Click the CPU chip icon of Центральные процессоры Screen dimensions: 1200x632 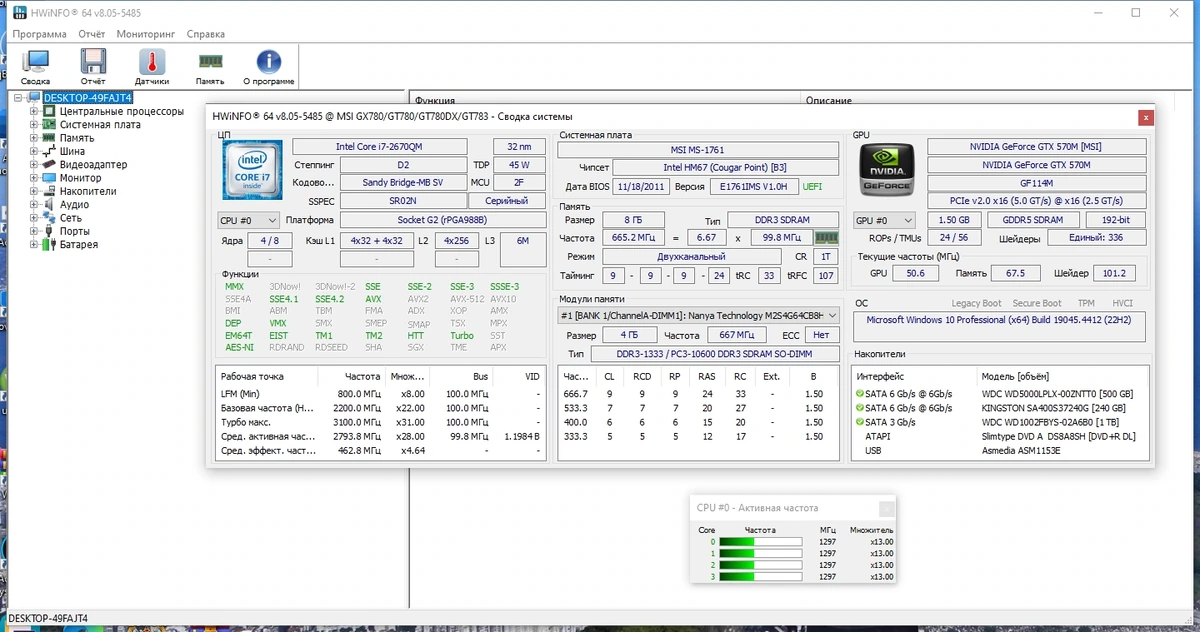tap(50, 112)
